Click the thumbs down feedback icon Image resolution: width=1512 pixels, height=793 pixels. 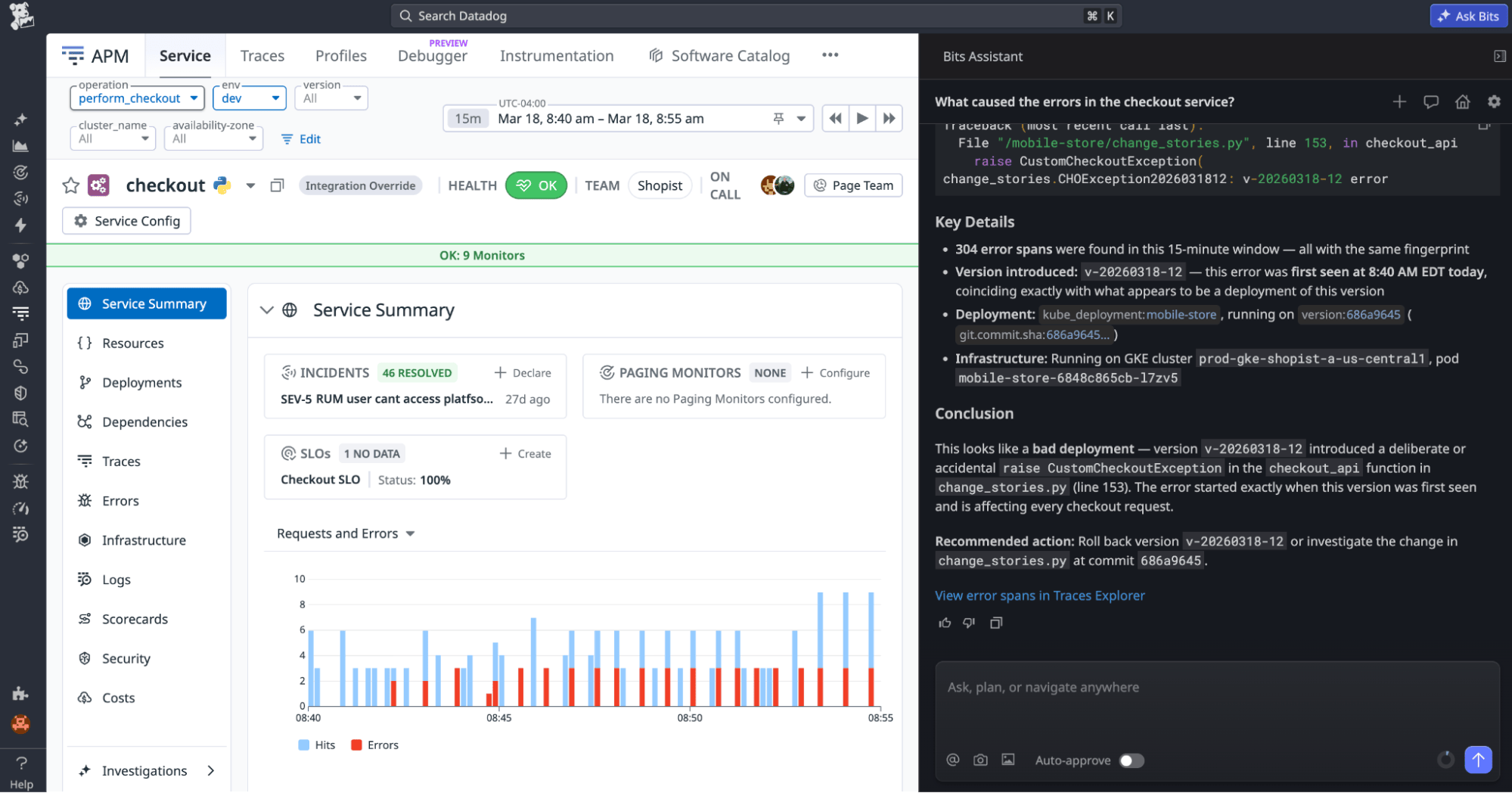(969, 623)
